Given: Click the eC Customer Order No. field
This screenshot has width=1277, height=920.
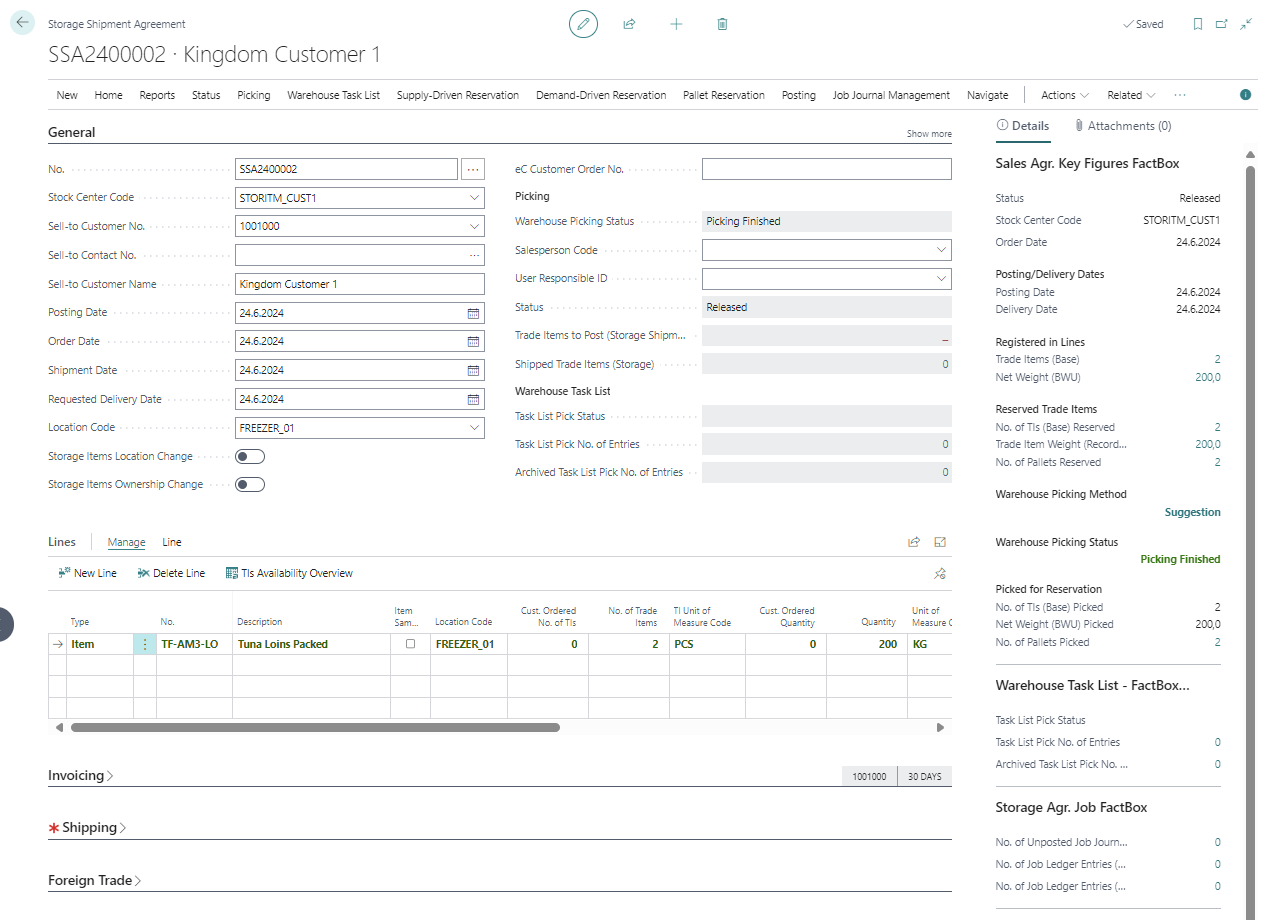Looking at the screenshot, I should click(x=826, y=169).
